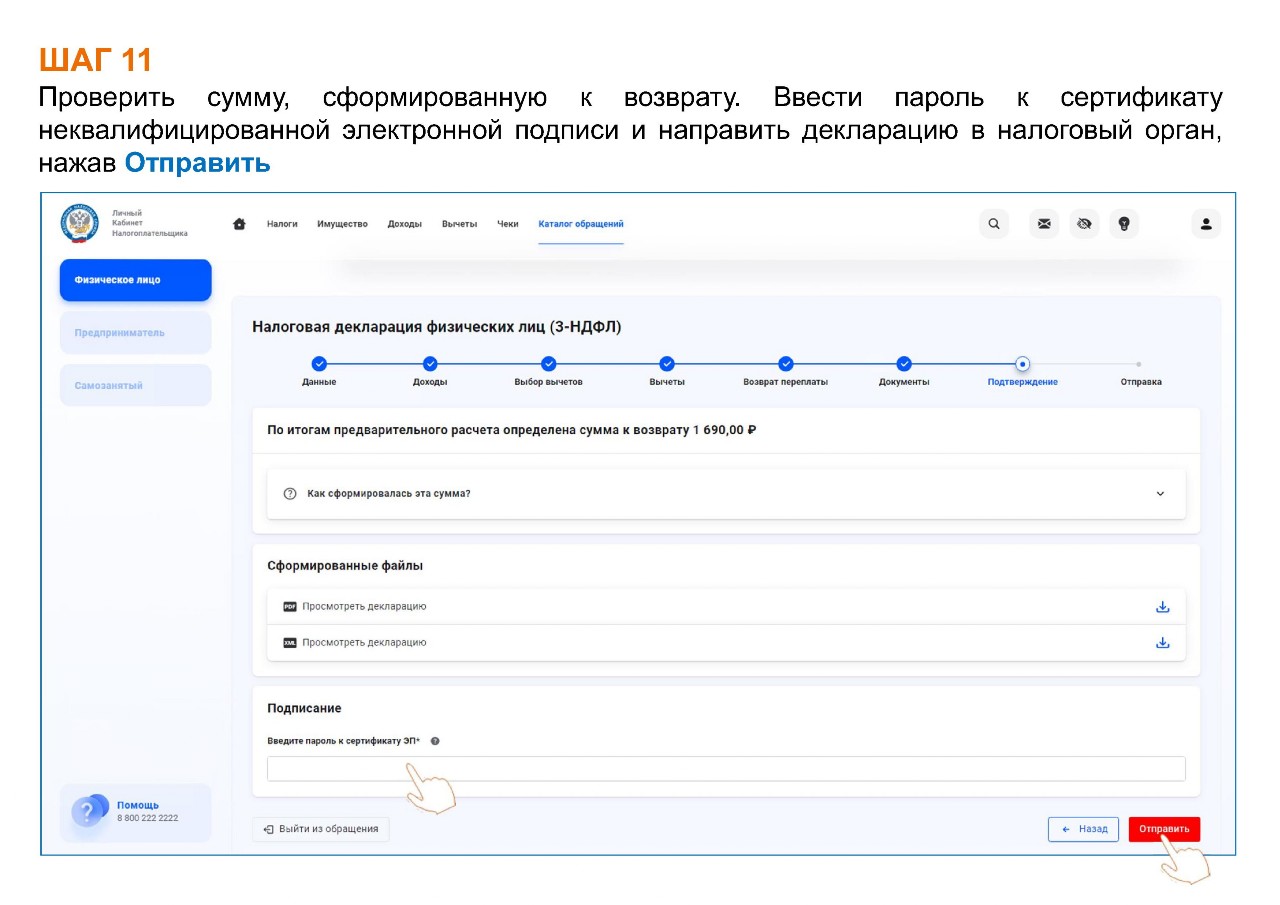The image size is (1280, 905).
Task: Click the lightbulb hints icon
Action: (1123, 224)
